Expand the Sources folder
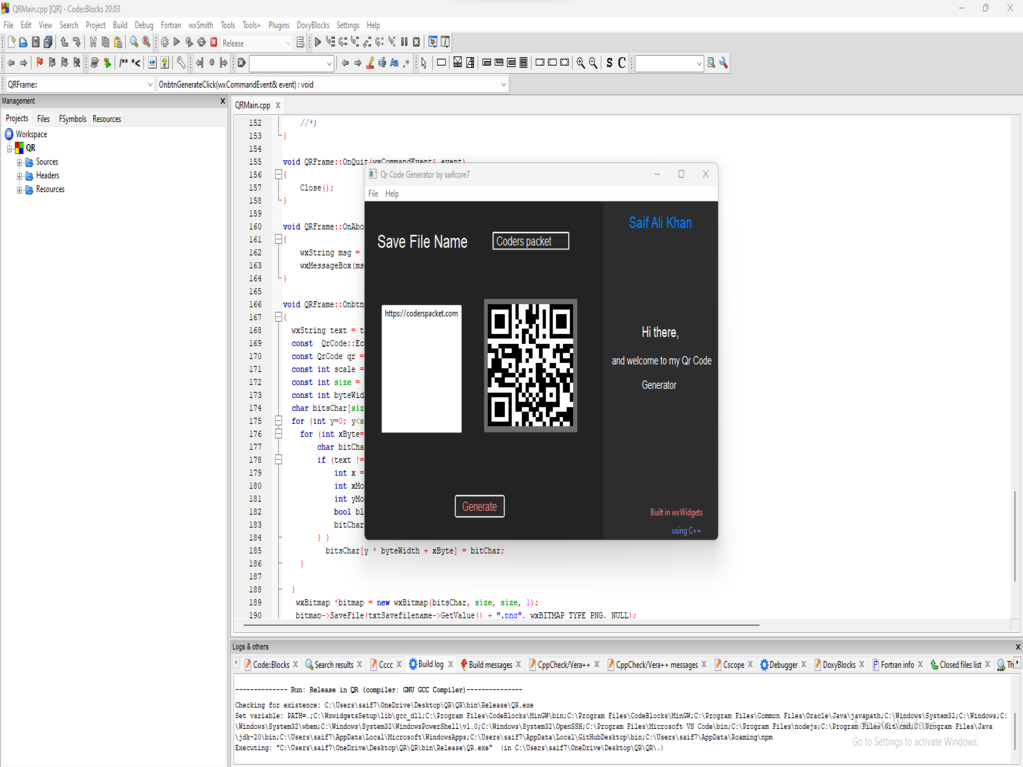Viewport: 1023px width, 767px height. [x=19, y=162]
